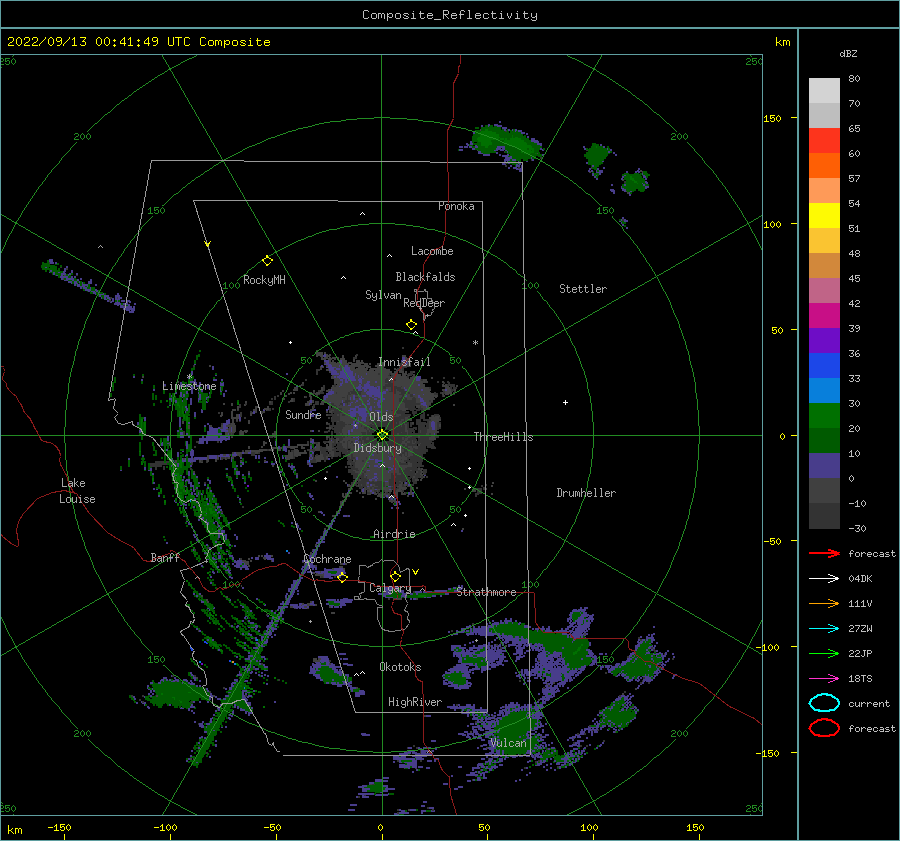Click the ThreeHills label
The height and width of the screenshot is (841, 900).
(503, 437)
